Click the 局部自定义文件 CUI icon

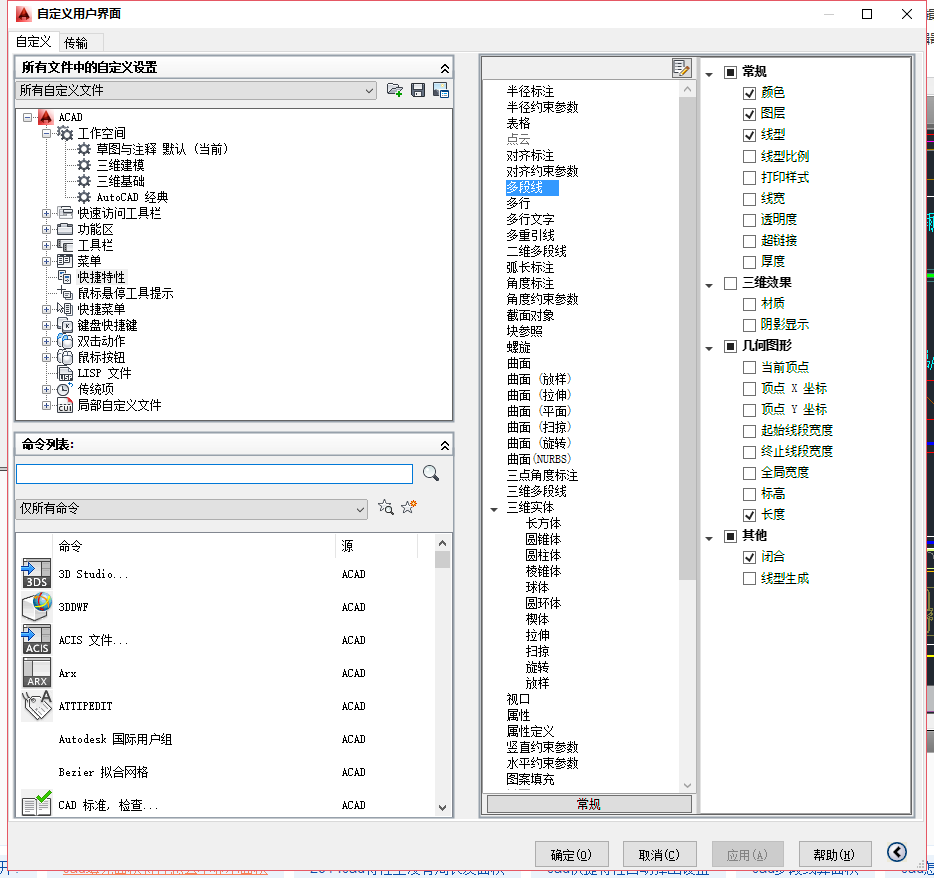(x=64, y=406)
